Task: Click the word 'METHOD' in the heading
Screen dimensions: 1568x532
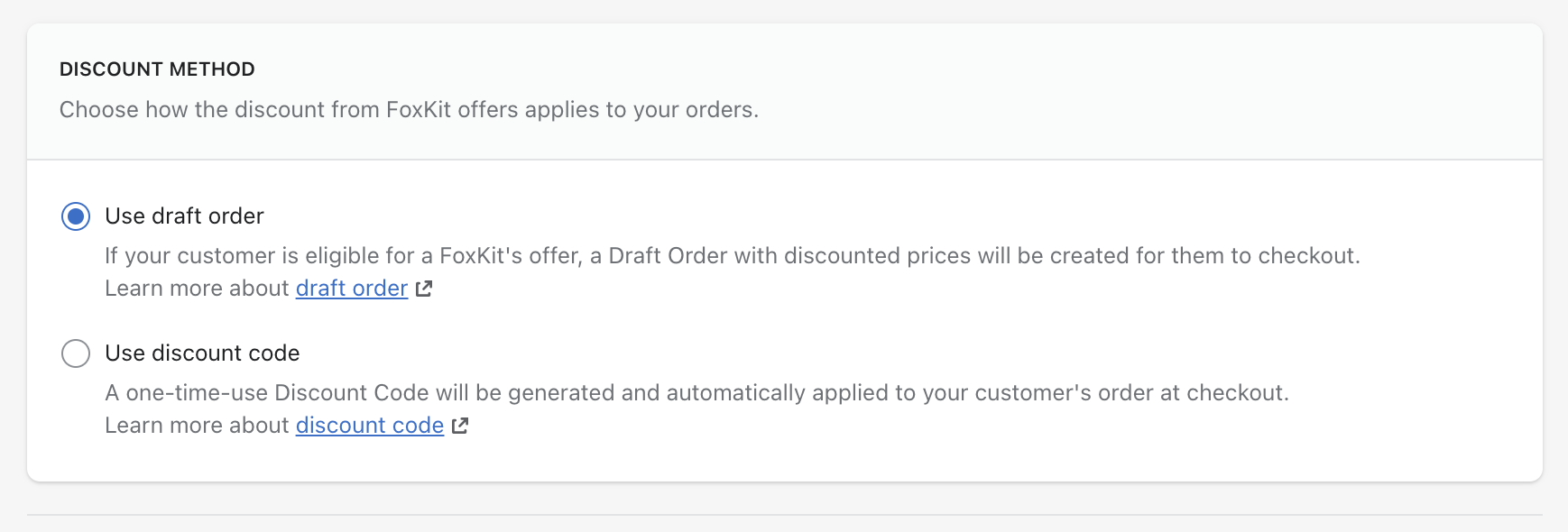Action: coord(212,69)
